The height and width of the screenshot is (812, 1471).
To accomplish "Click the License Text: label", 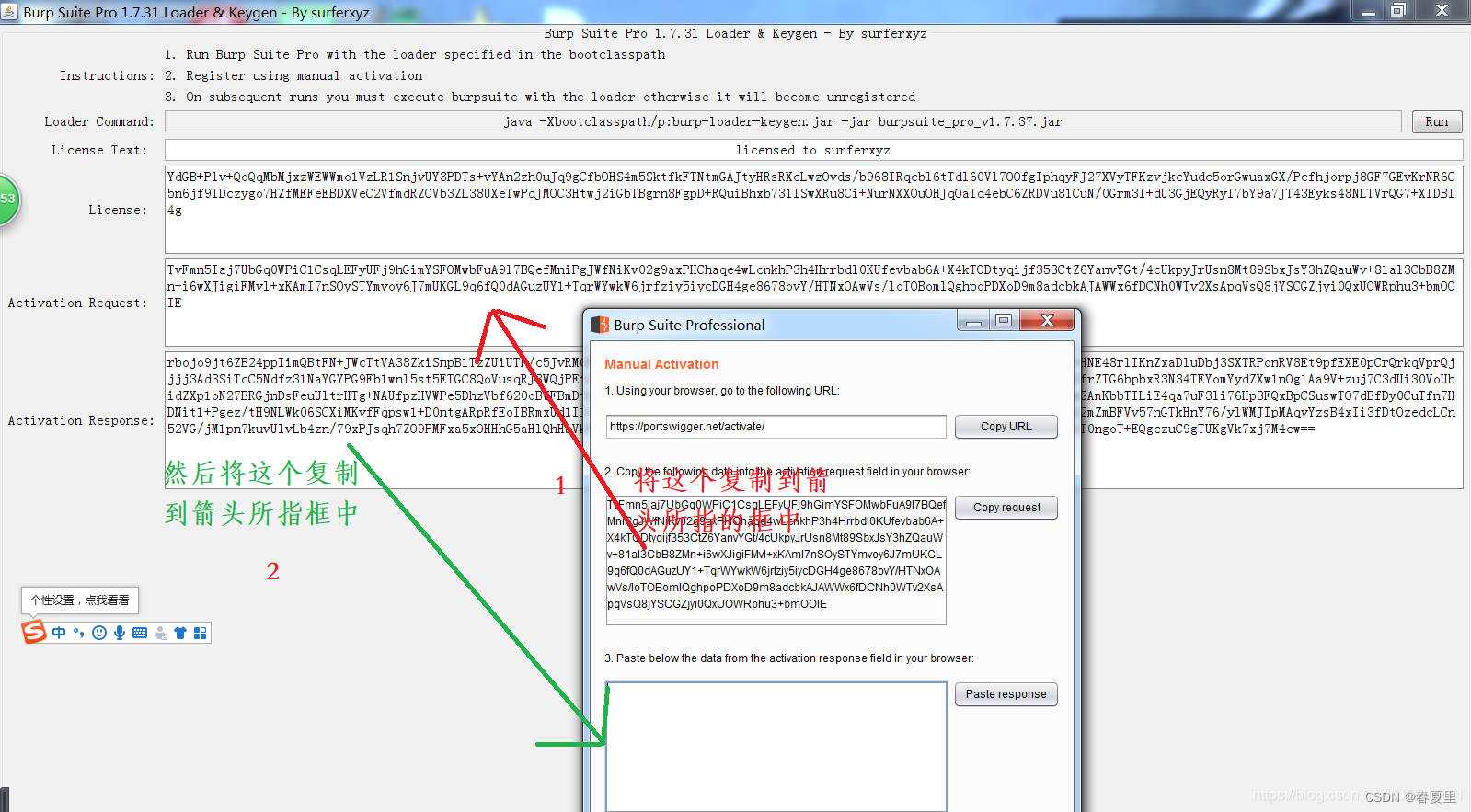I will [99, 150].
